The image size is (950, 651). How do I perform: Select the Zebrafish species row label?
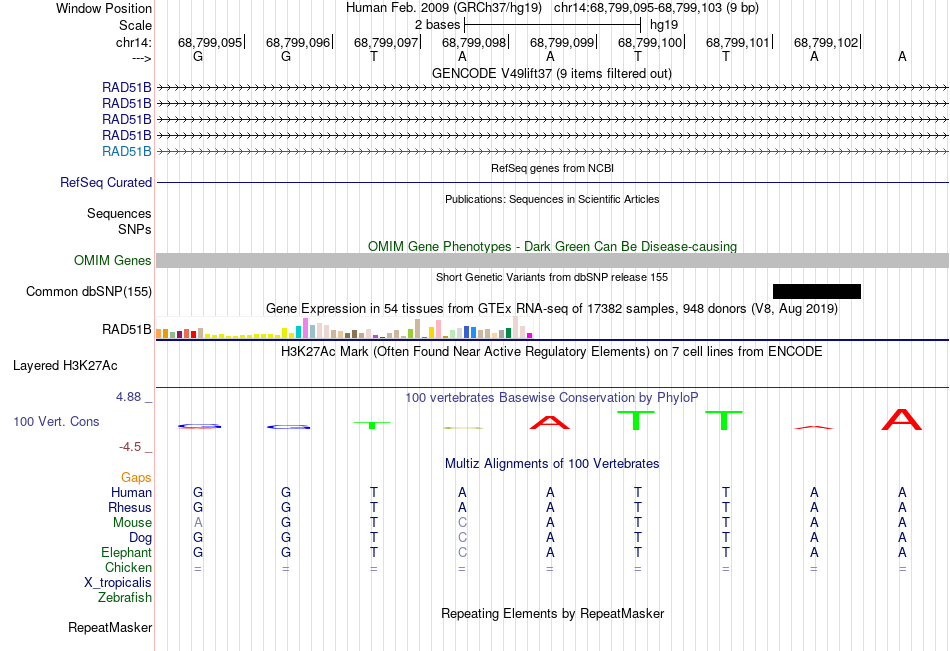point(125,598)
